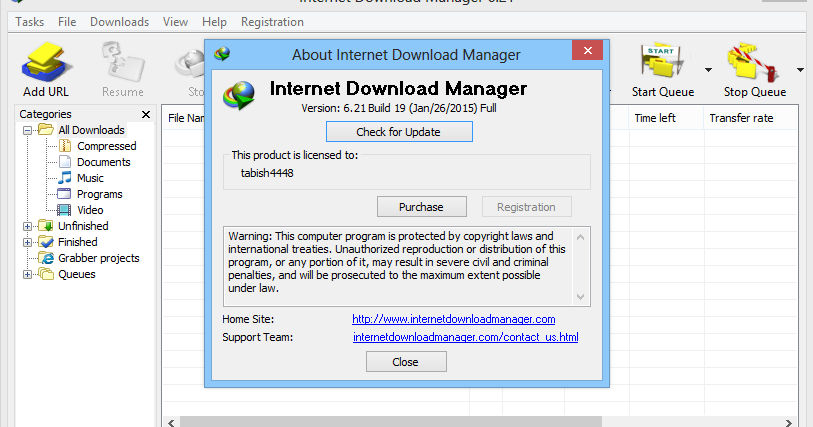Select the Unfinished folder icon
This screenshot has height=427, width=813.
(46, 226)
